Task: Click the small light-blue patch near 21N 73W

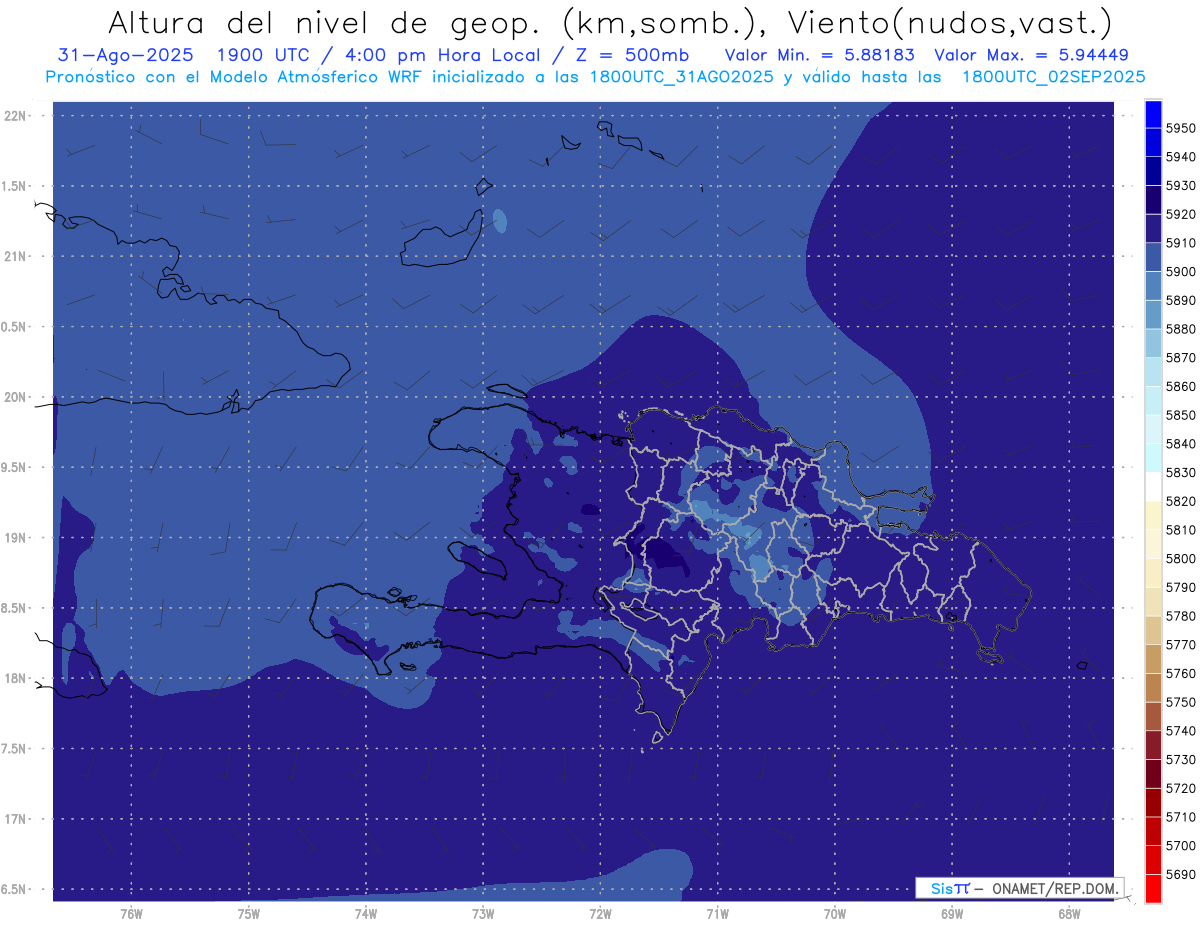Action: pyautogui.click(x=500, y=221)
